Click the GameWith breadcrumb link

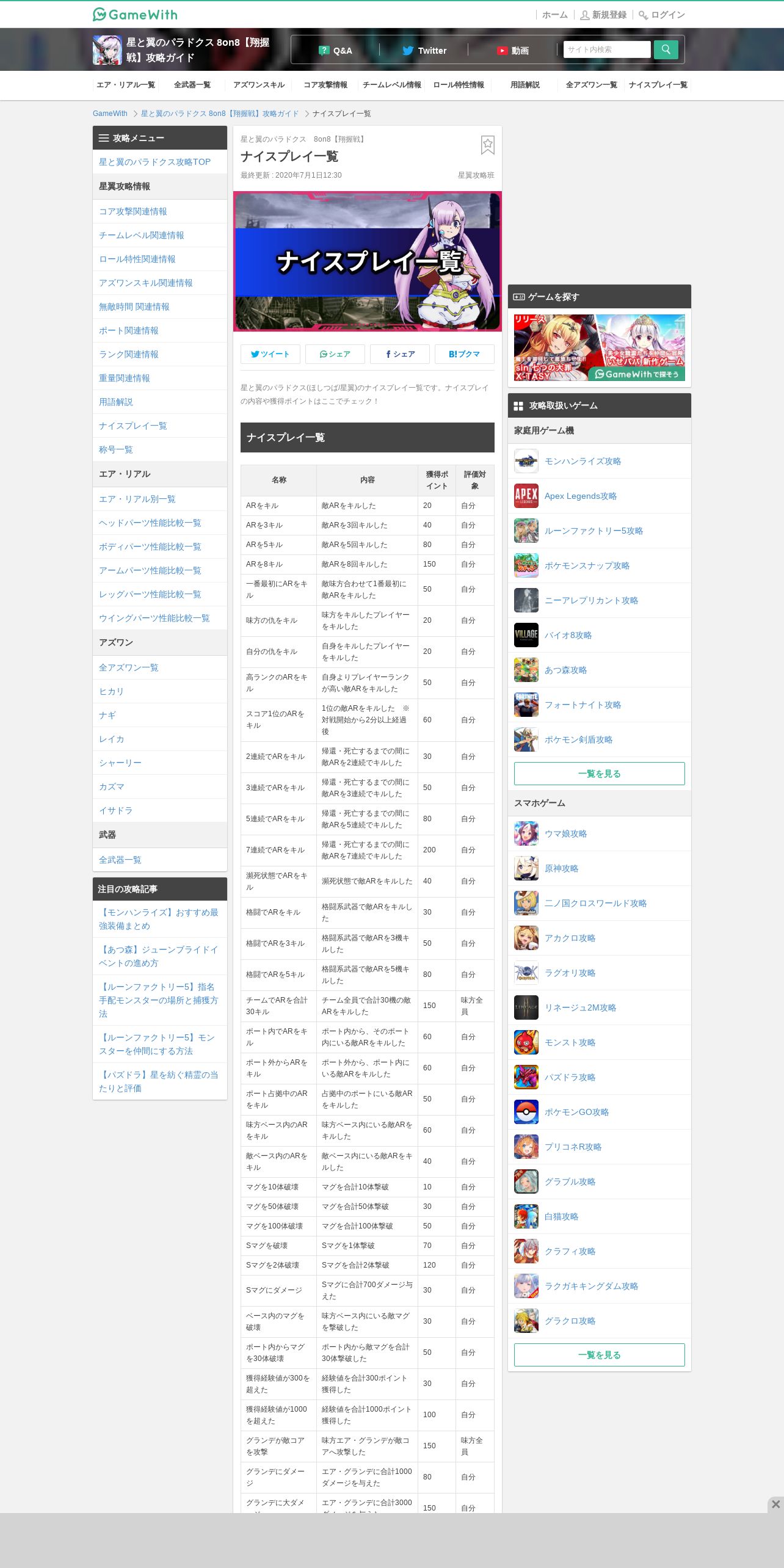pos(110,114)
